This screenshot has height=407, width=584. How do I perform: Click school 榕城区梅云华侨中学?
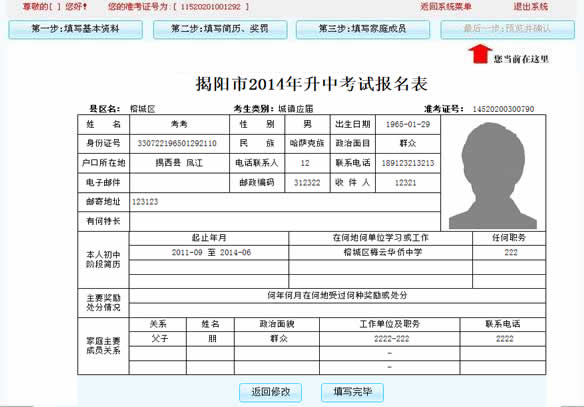383,252
